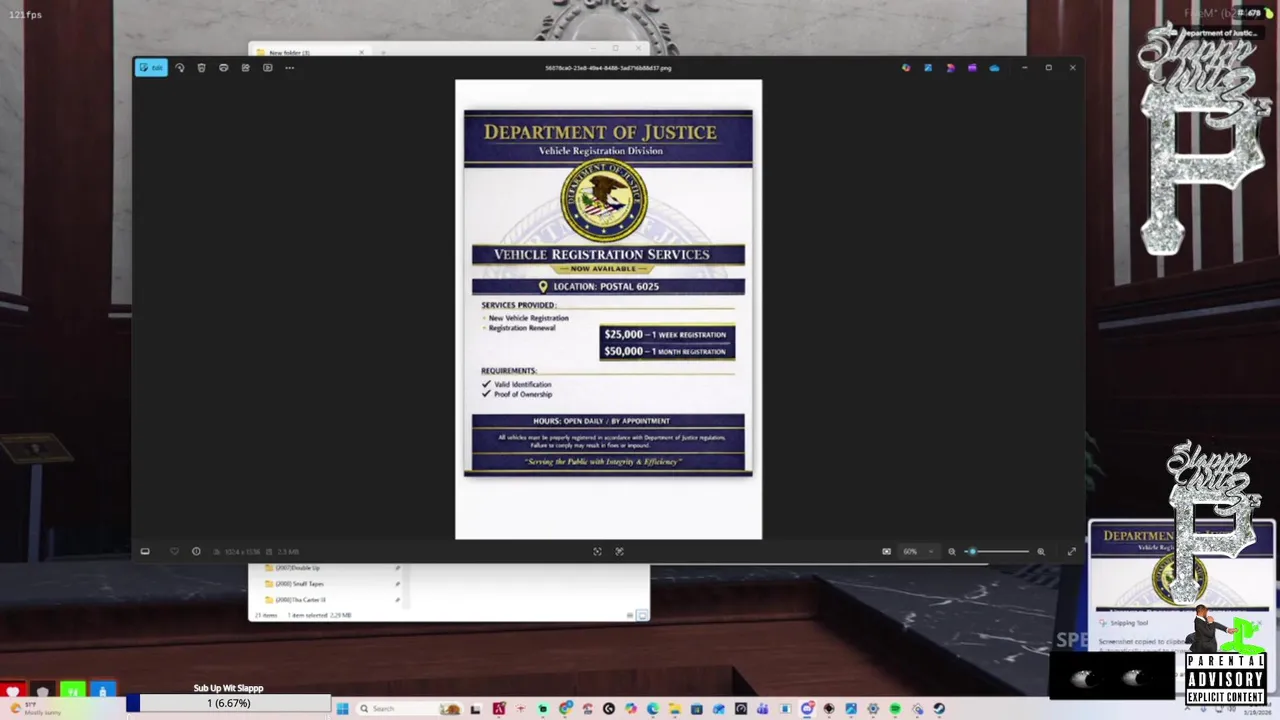Click the Department of Justice flyer image
Image resolution: width=1280 pixels, height=720 pixels.
(x=608, y=309)
